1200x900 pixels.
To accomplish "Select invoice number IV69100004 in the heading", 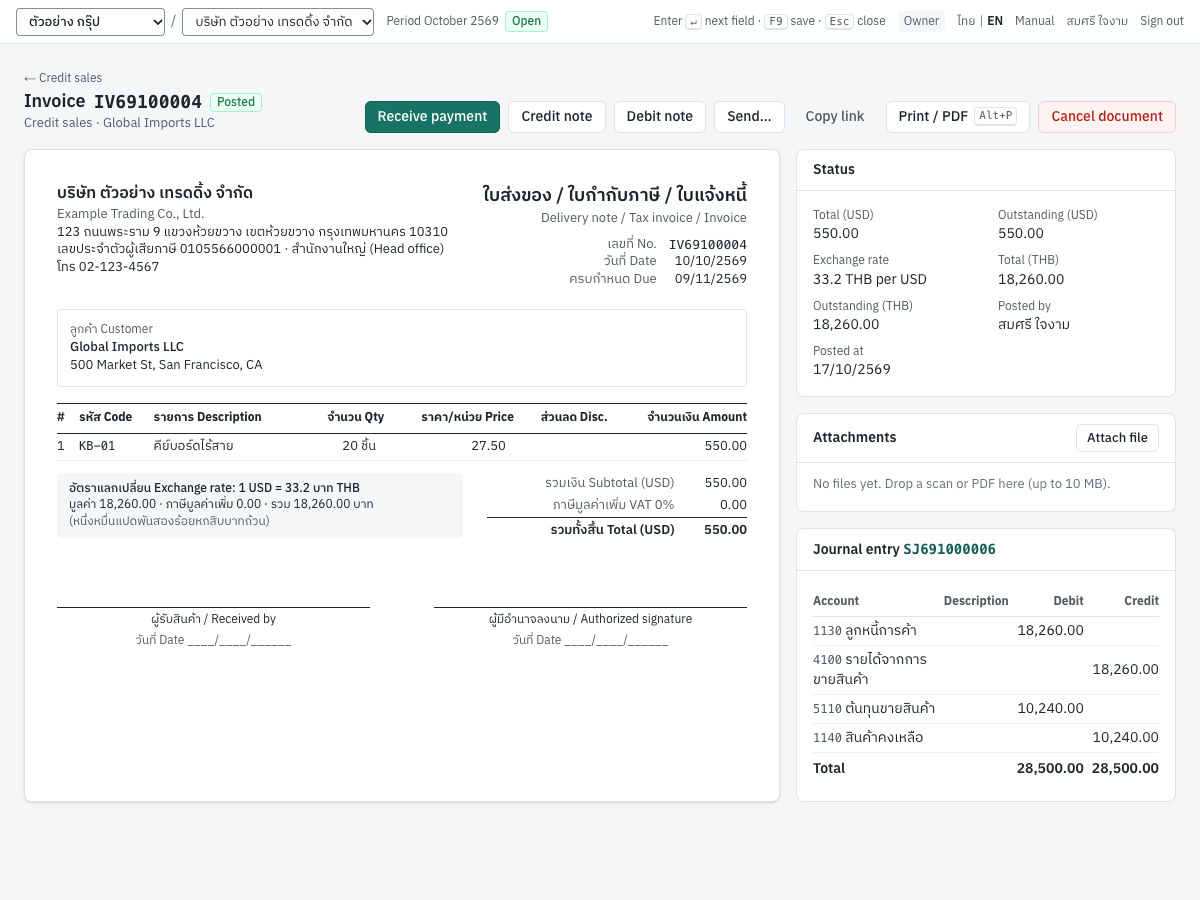I will (148, 102).
